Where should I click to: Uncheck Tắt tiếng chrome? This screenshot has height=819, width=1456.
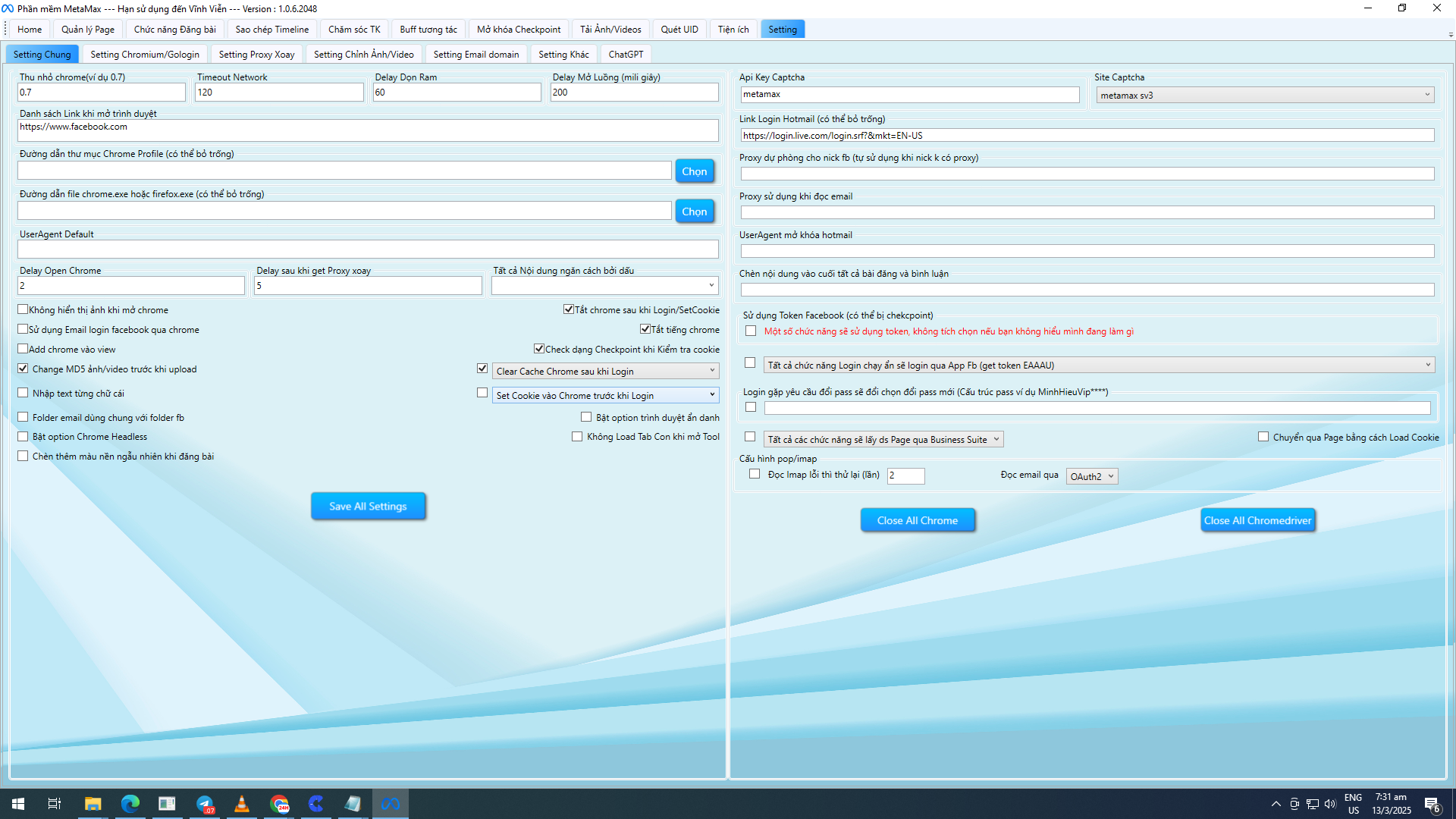click(x=645, y=329)
